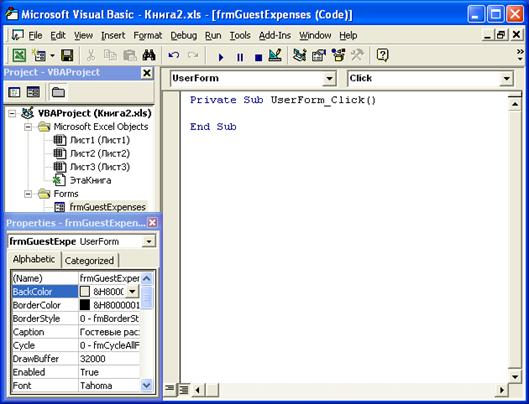Open the Help menu
Viewport: 529px width, 404px height.
pos(348,35)
